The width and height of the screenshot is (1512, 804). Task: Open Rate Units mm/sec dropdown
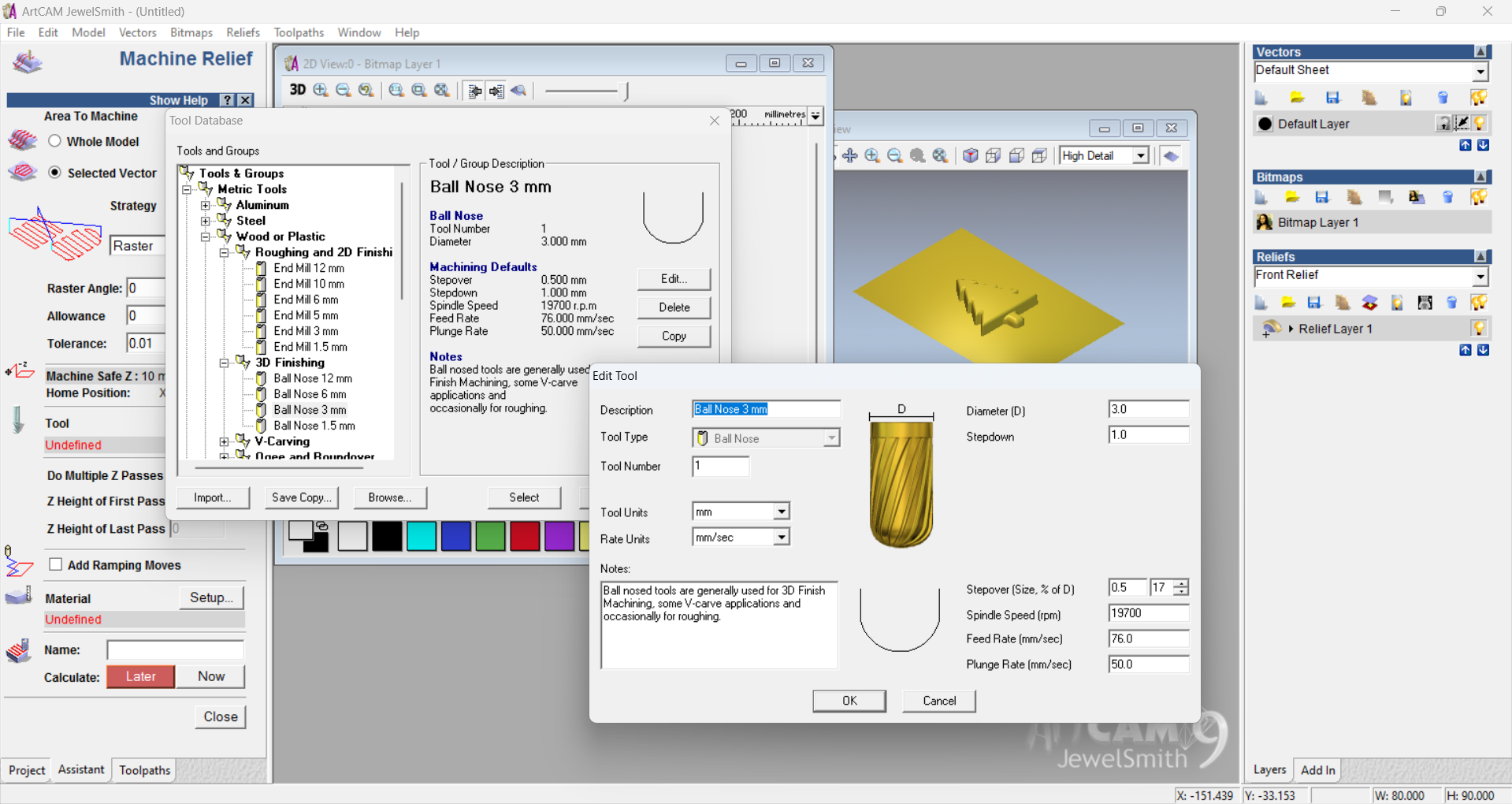(x=781, y=538)
